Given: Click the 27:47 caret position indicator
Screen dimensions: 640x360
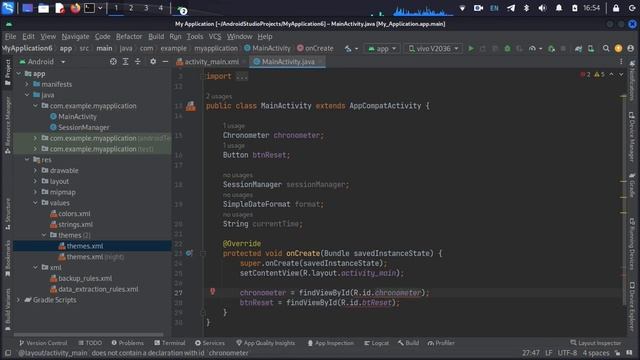Looking at the screenshot, I should click(x=531, y=353).
